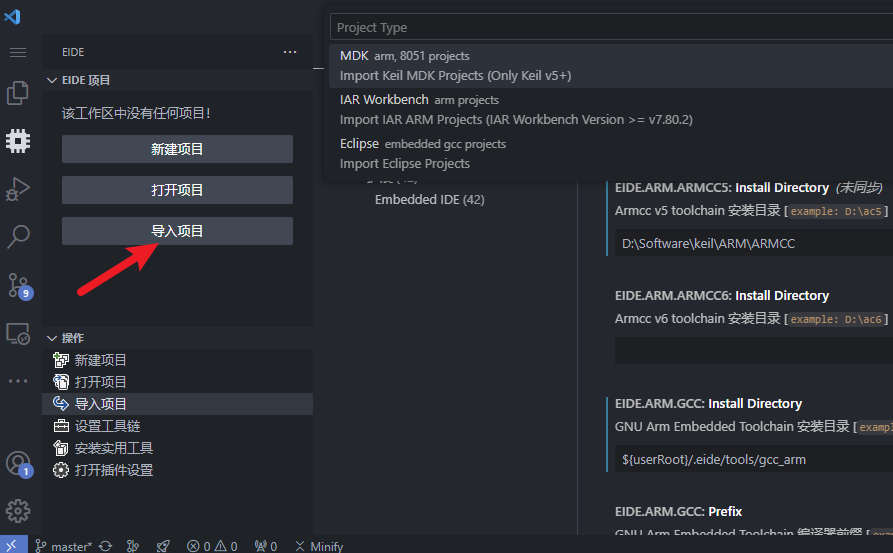Open the Search view in activity bar
This screenshot has height=553, width=893.
pos(17,236)
